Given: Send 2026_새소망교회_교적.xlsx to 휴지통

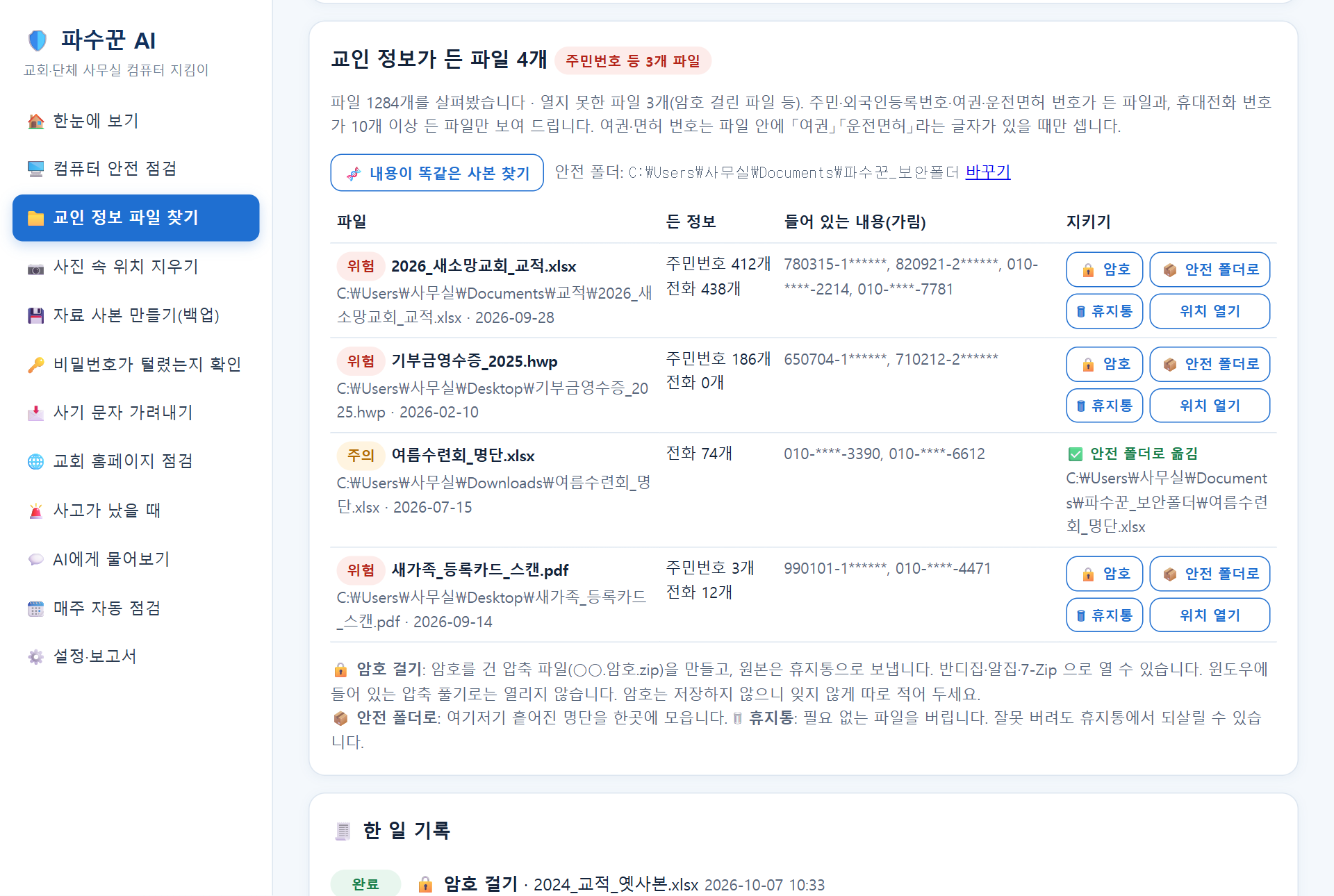Looking at the screenshot, I should point(1104,311).
